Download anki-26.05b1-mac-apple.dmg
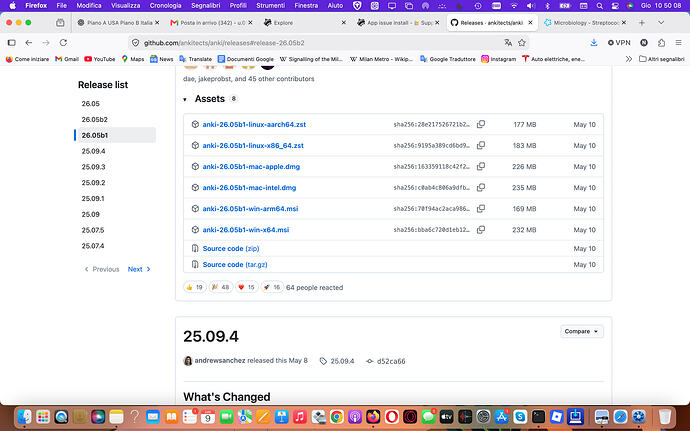 pyautogui.click(x=251, y=166)
